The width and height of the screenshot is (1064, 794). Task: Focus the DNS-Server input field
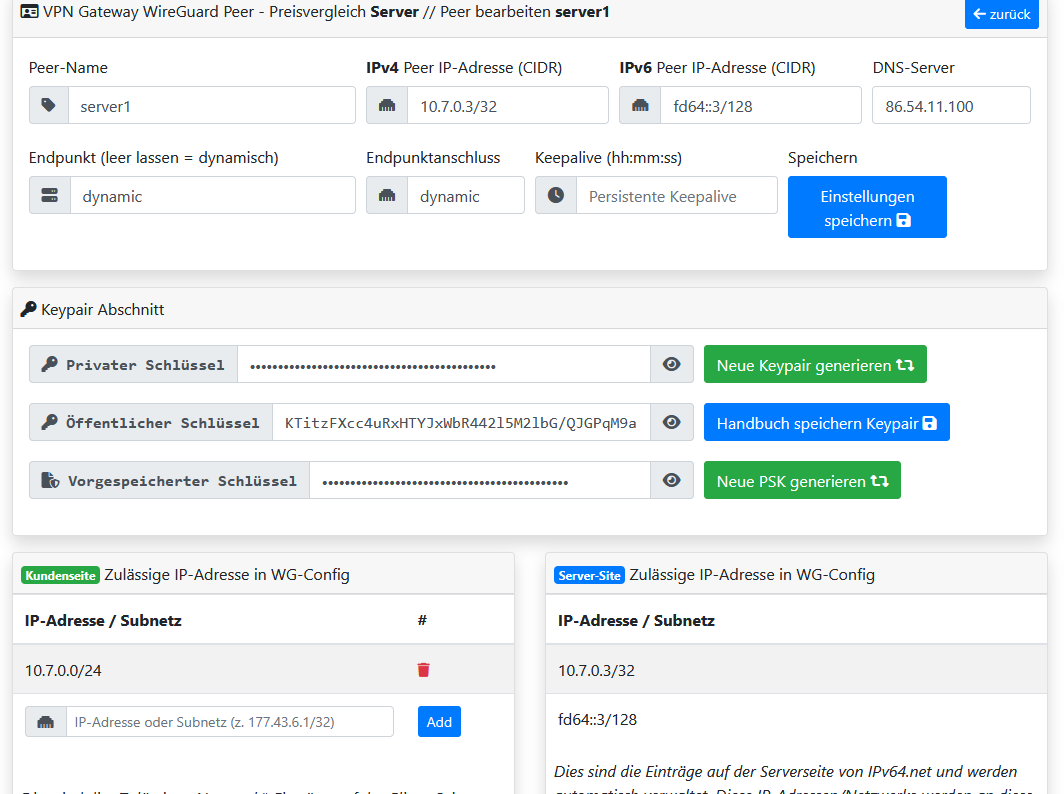click(951, 105)
